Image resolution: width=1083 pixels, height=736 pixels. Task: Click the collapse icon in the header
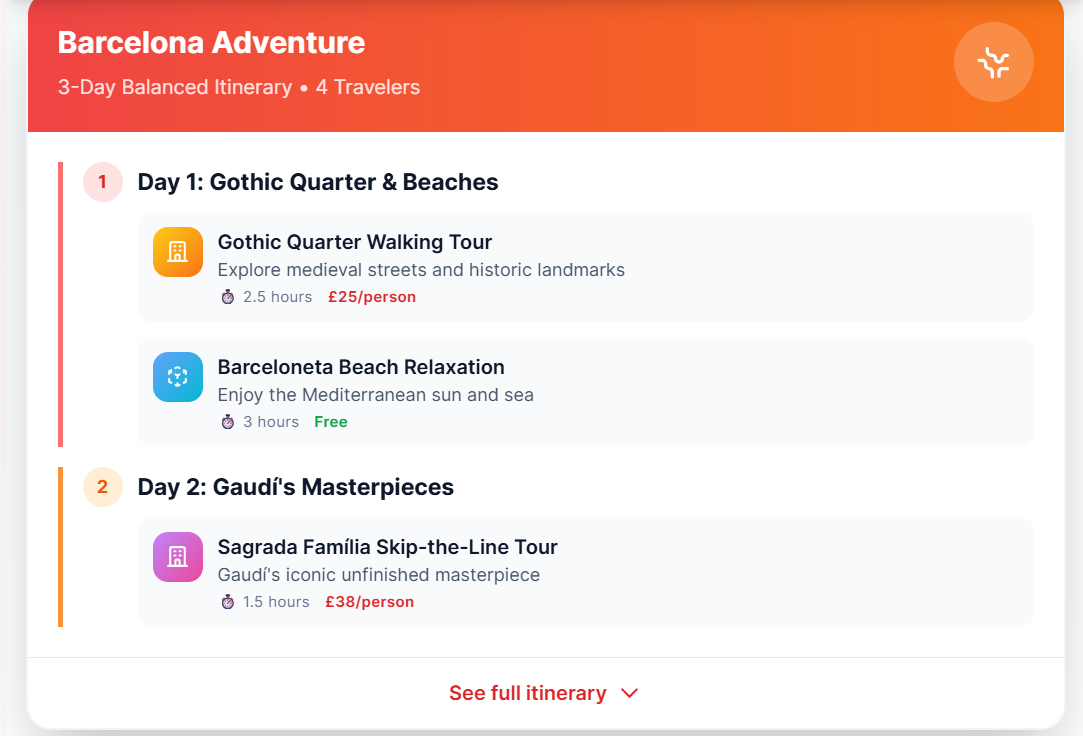(x=993, y=63)
